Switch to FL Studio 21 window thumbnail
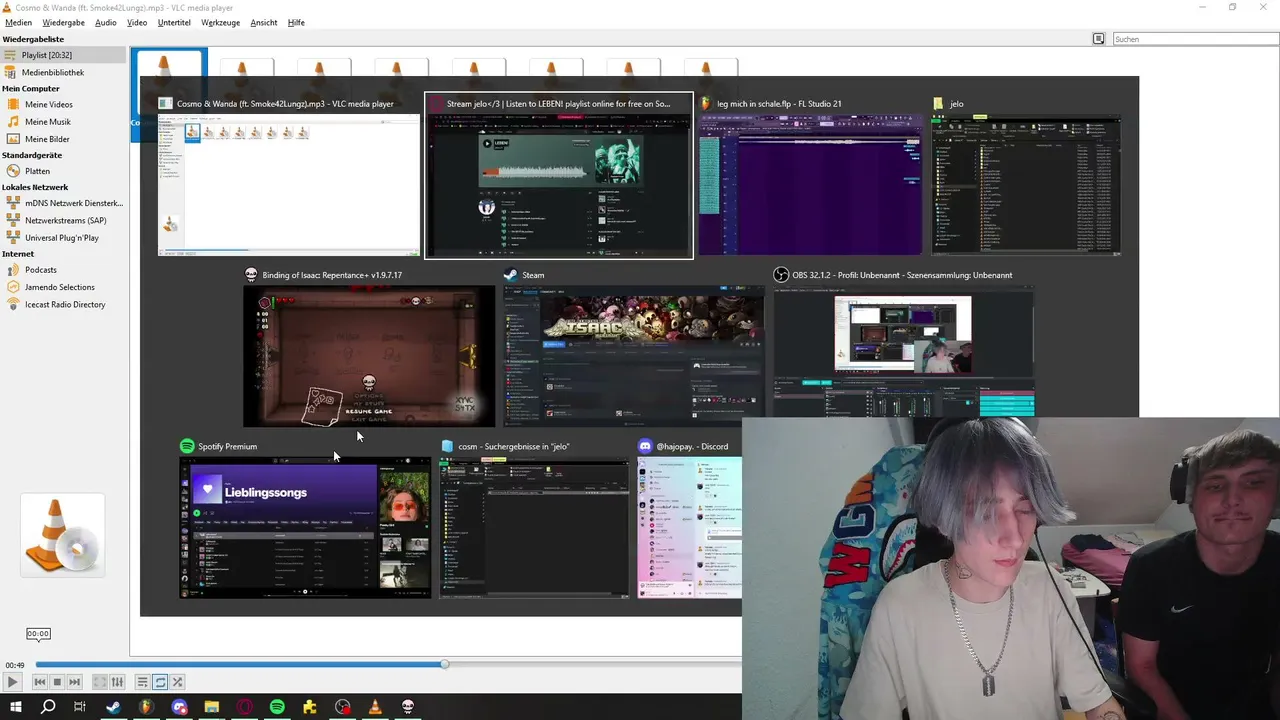Image resolution: width=1280 pixels, height=720 pixels. (x=809, y=176)
